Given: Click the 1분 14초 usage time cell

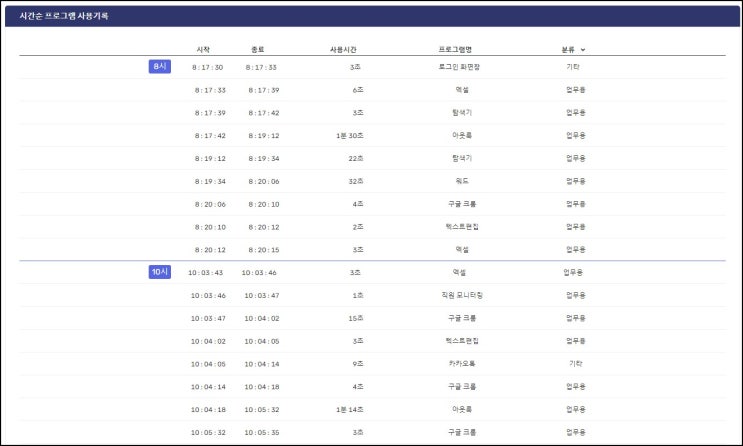Looking at the screenshot, I should click(x=350, y=410).
